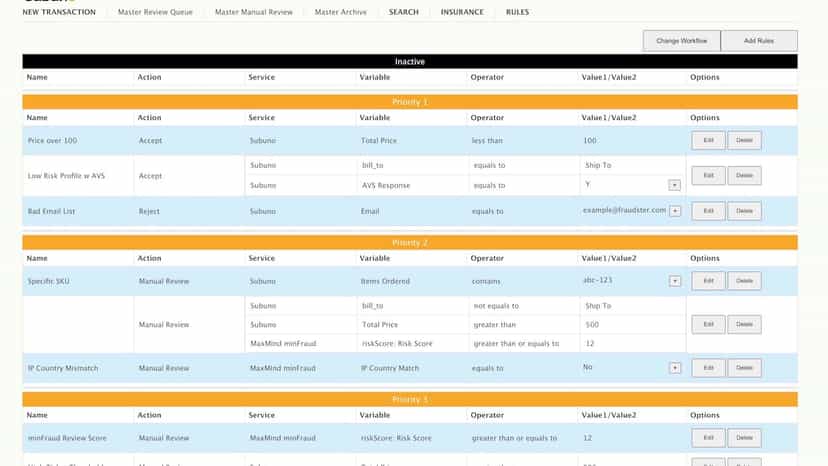Image resolution: width=828 pixels, height=466 pixels.
Task: Click the IP Country Match variable cell
Action: pos(390,368)
